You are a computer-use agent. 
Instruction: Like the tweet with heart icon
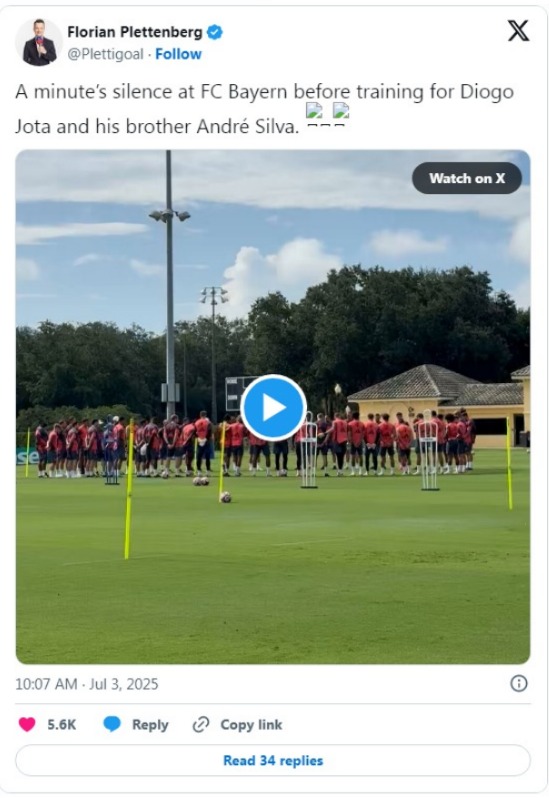pyautogui.click(x=27, y=725)
